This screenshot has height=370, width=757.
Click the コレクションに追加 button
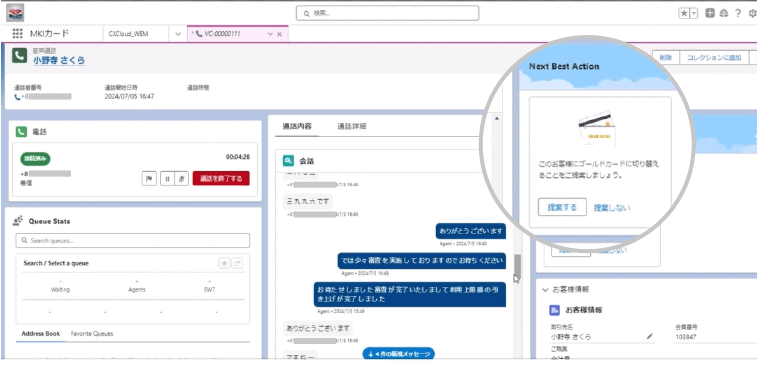714,57
